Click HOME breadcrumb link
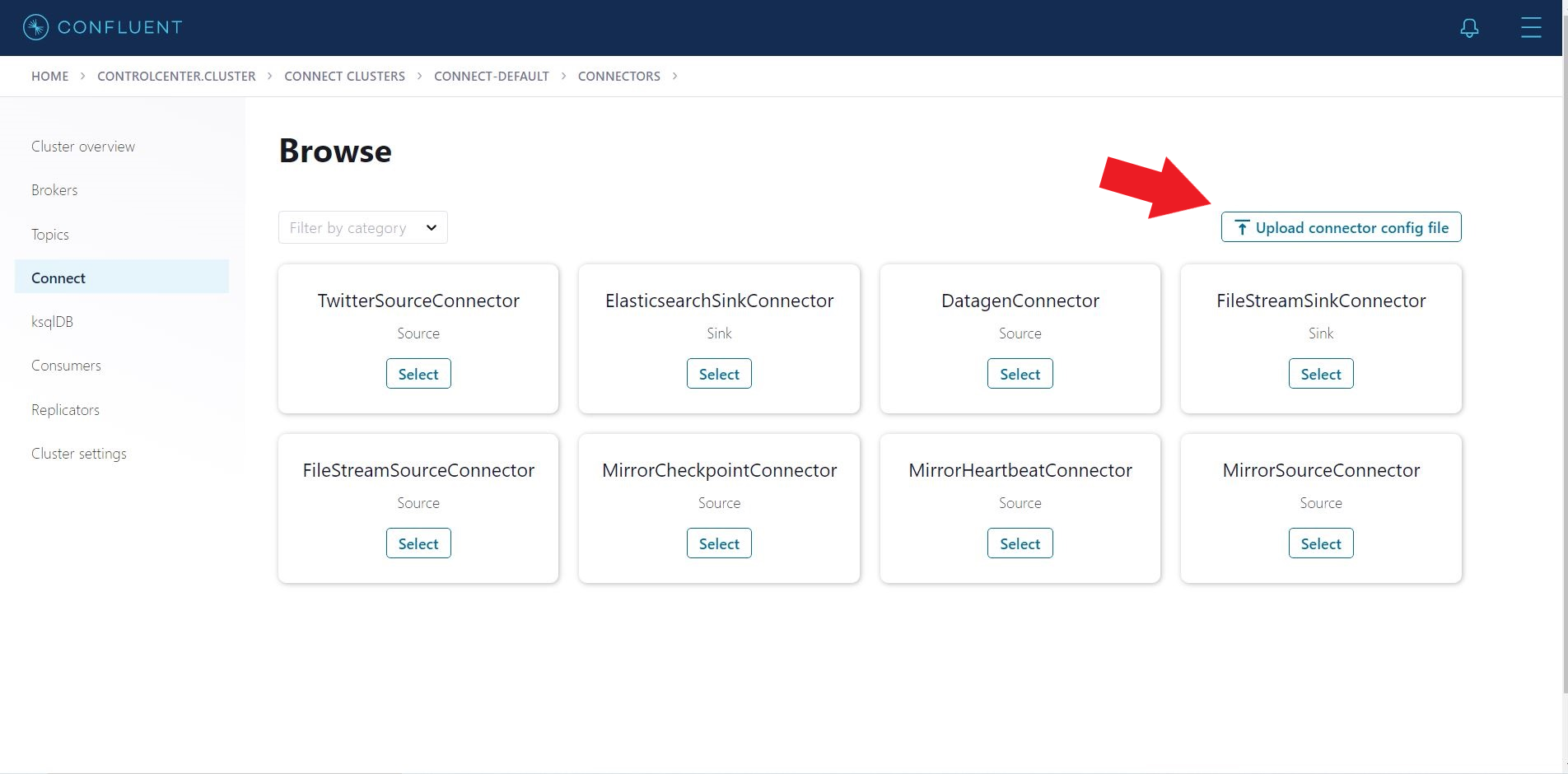 tap(50, 76)
